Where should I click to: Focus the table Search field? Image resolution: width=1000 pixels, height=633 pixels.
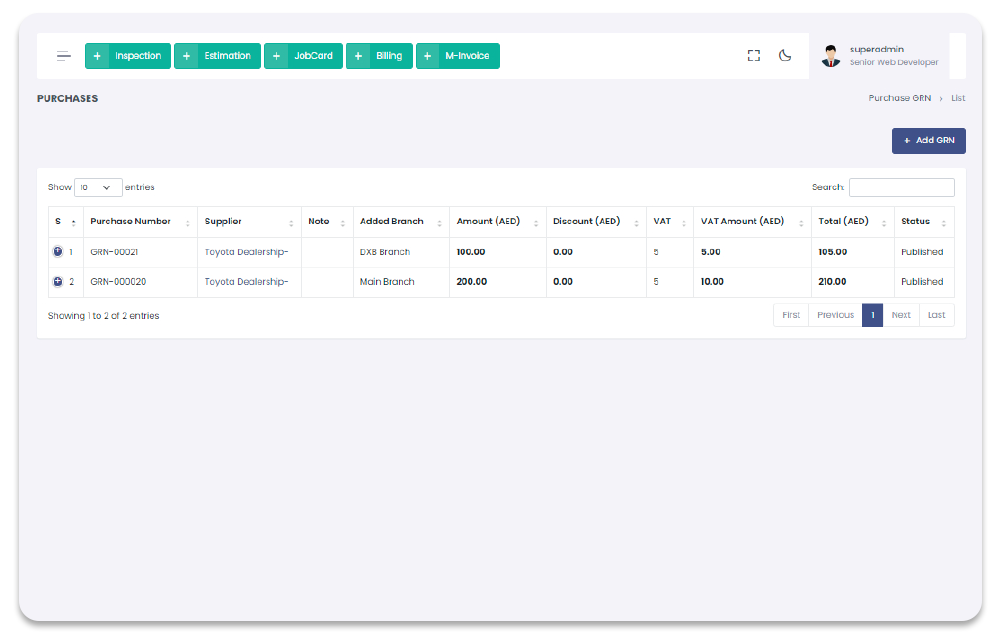pyautogui.click(x=901, y=187)
